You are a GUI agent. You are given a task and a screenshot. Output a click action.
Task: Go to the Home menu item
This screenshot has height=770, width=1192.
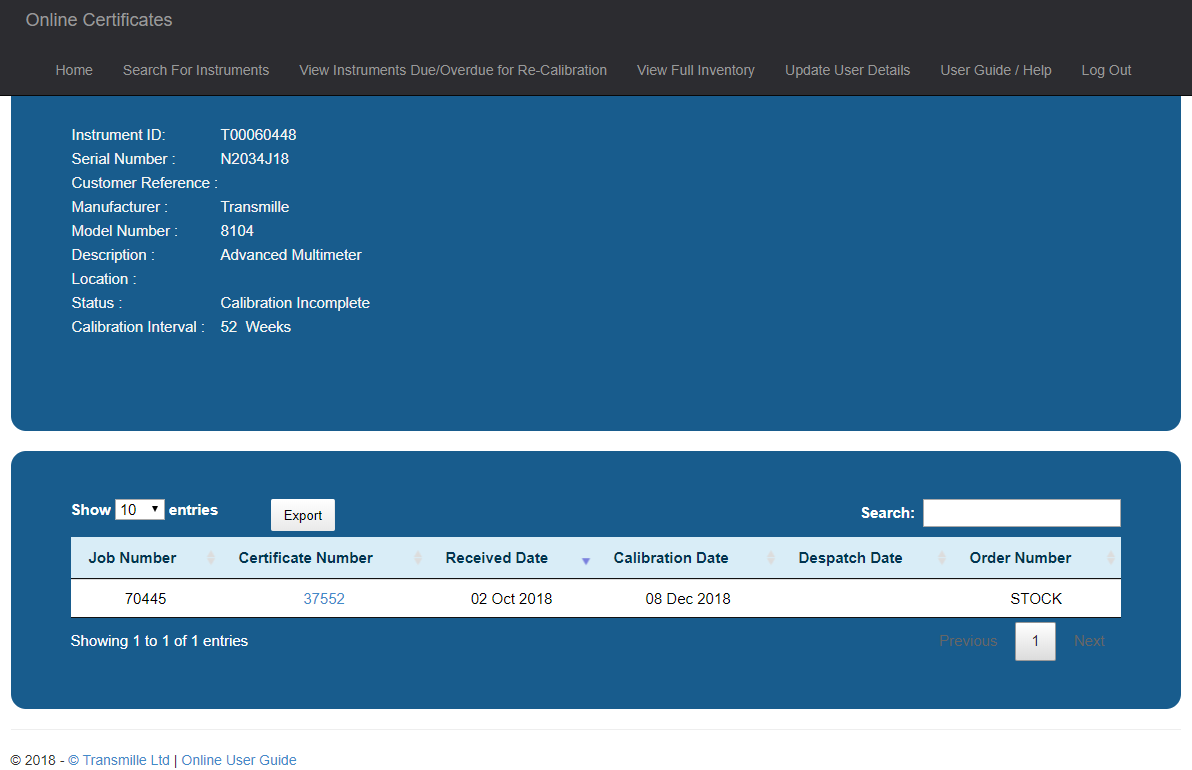74,70
